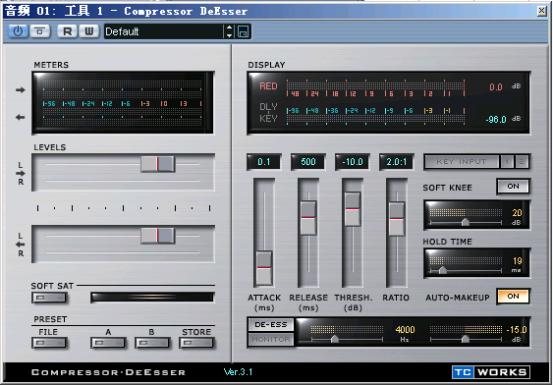Click the Ver.3.1 version text
The height and width of the screenshot is (385, 553).
click(238, 372)
